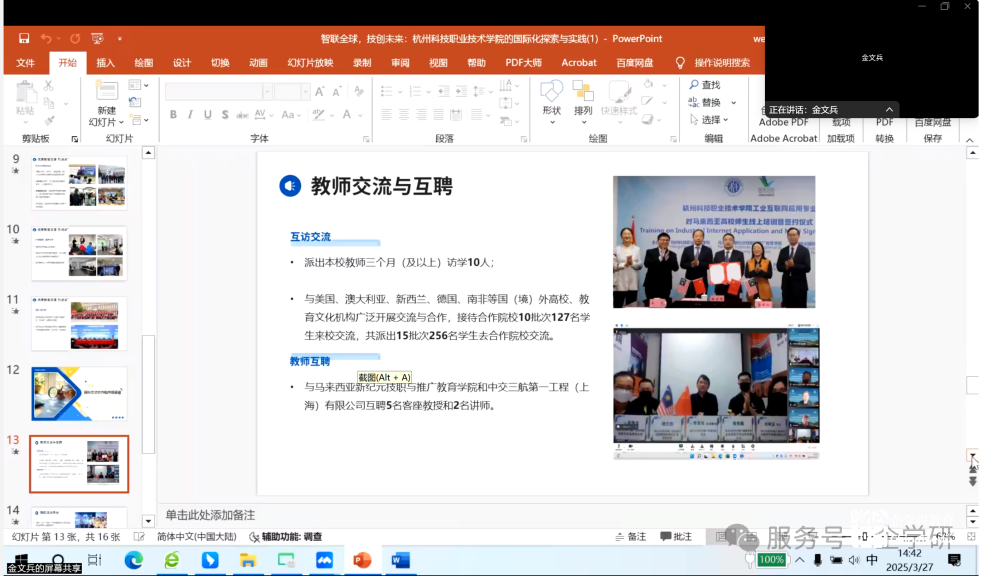
Task: Open PowerPoint from the Windows taskbar
Action: [362, 560]
